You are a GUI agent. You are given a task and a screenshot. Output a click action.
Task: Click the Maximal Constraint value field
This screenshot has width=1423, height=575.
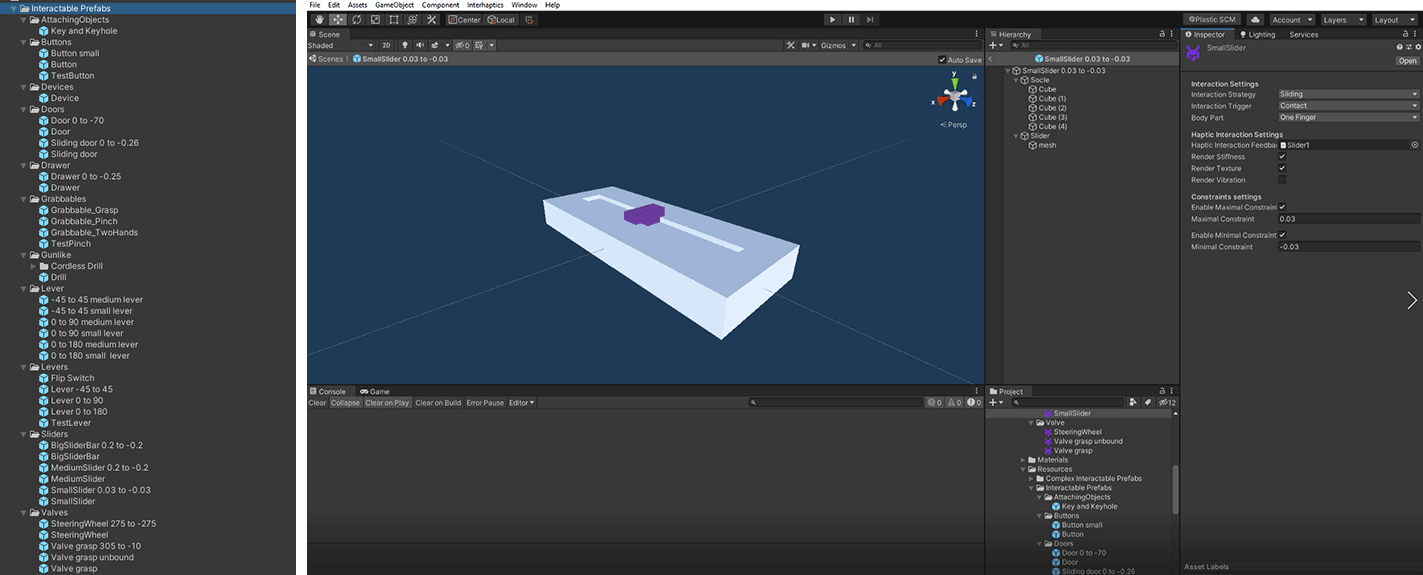pos(1348,219)
